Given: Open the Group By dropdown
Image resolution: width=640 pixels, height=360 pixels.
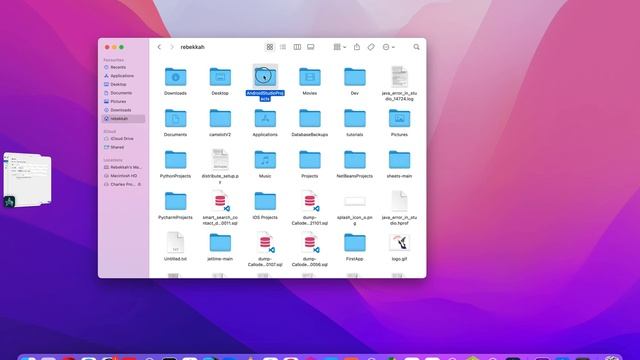Looking at the screenshot, I should click(340, 47).
